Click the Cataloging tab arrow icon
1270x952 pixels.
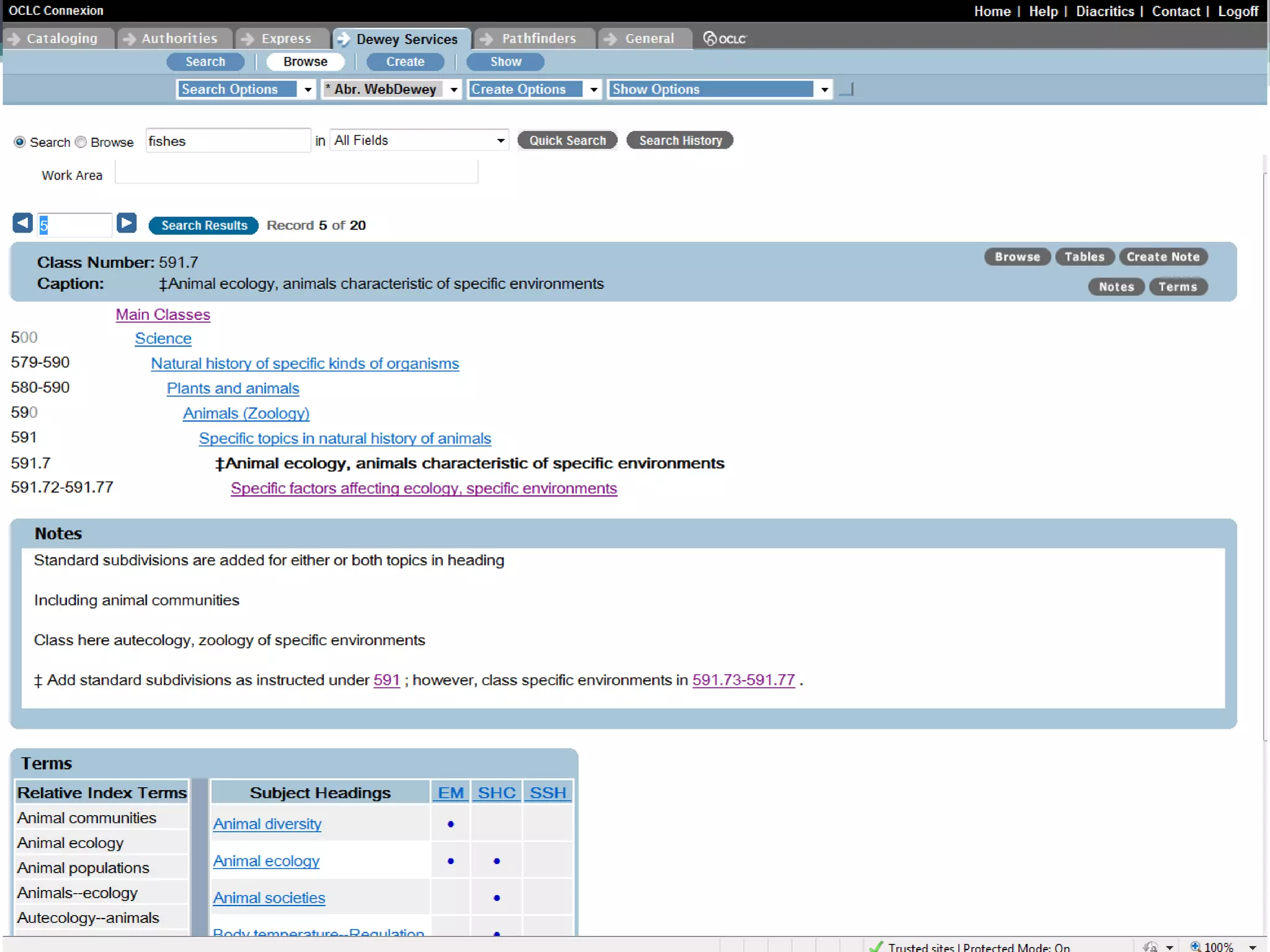pyautogui.click(x=14, y=38)
